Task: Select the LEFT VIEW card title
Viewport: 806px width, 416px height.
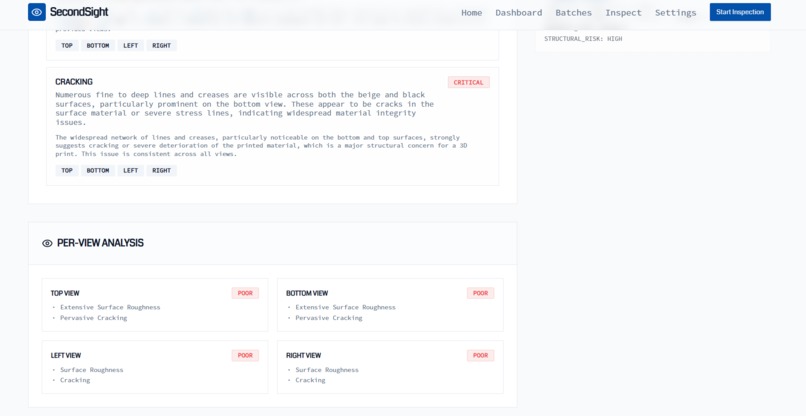Action: (66, 355)
